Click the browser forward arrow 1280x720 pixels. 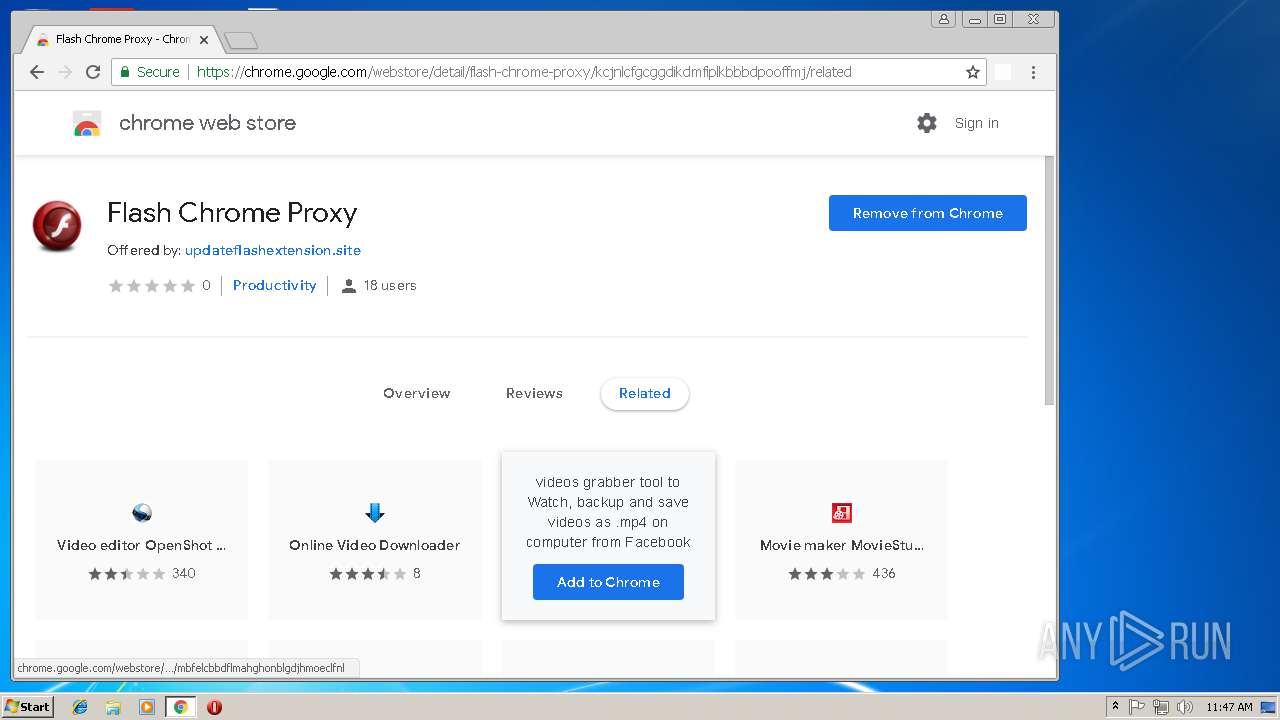(65, 72)
